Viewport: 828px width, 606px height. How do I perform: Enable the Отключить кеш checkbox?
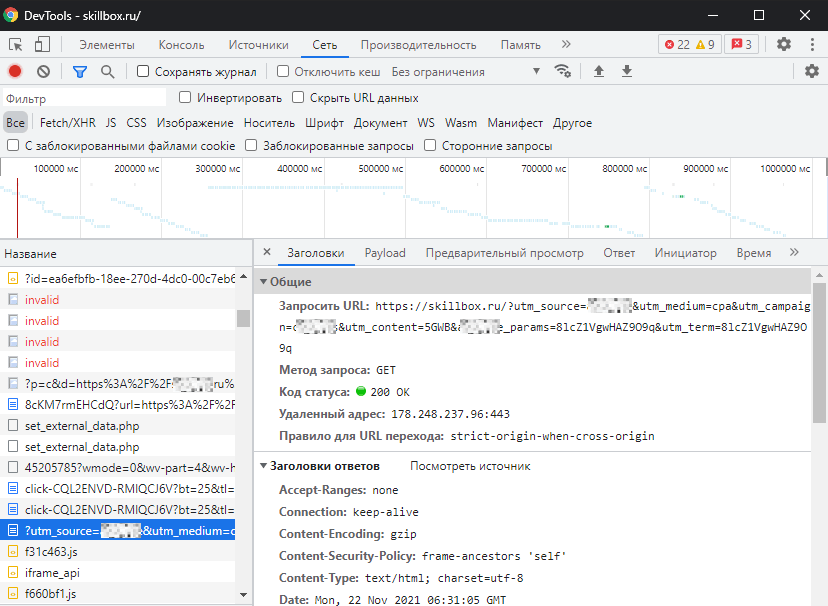[x=283, y=71]
